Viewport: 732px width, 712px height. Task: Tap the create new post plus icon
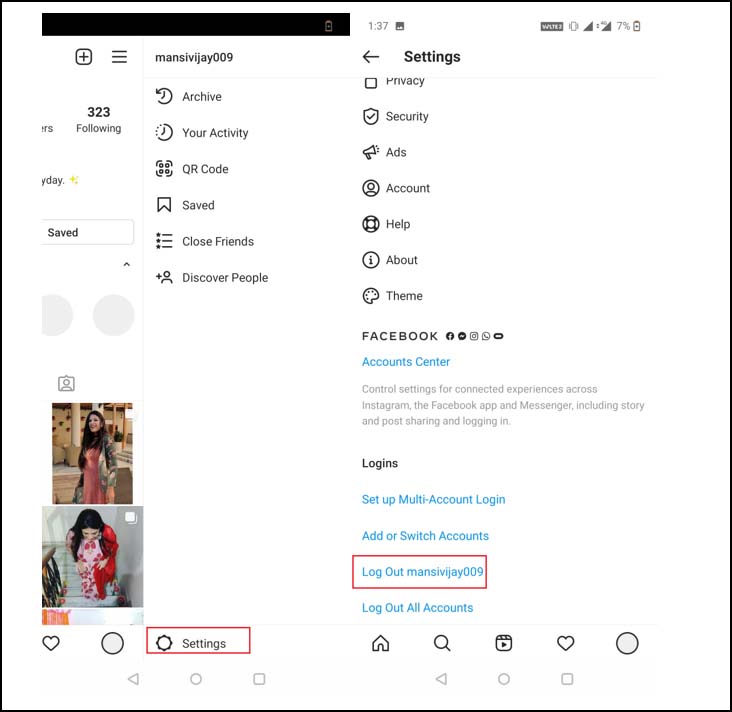point(84,57)
